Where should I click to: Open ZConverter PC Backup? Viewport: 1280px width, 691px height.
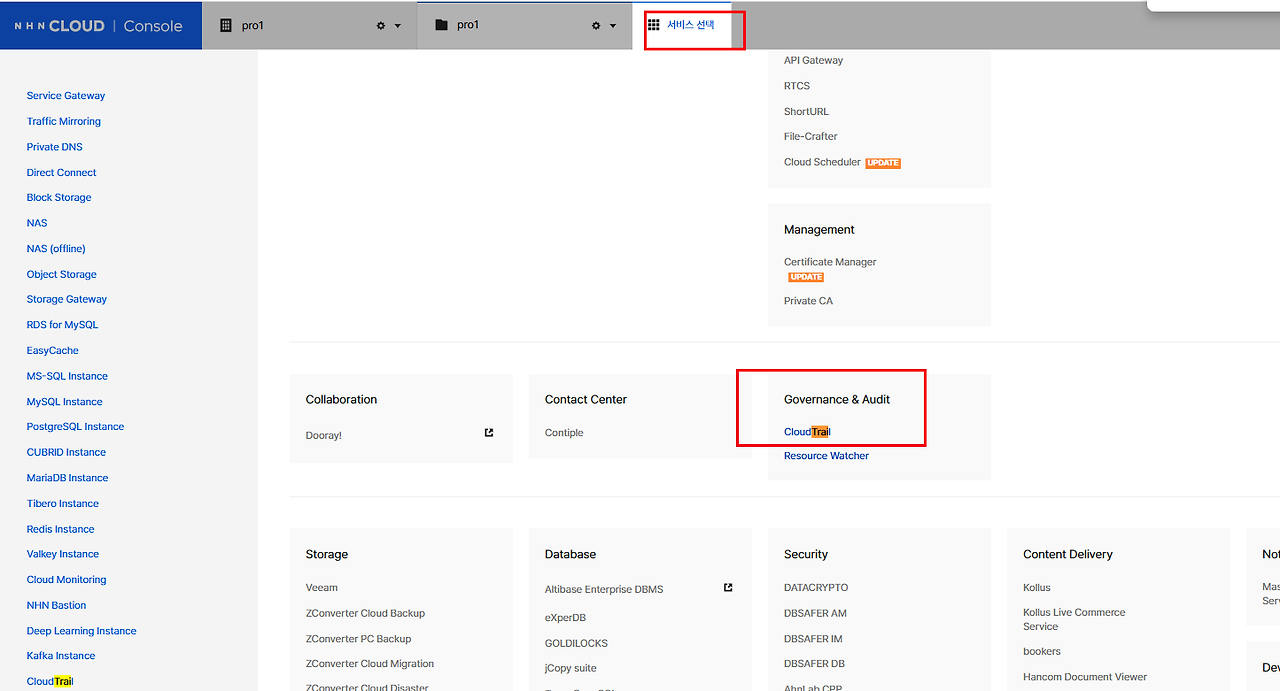pos(358,639)
